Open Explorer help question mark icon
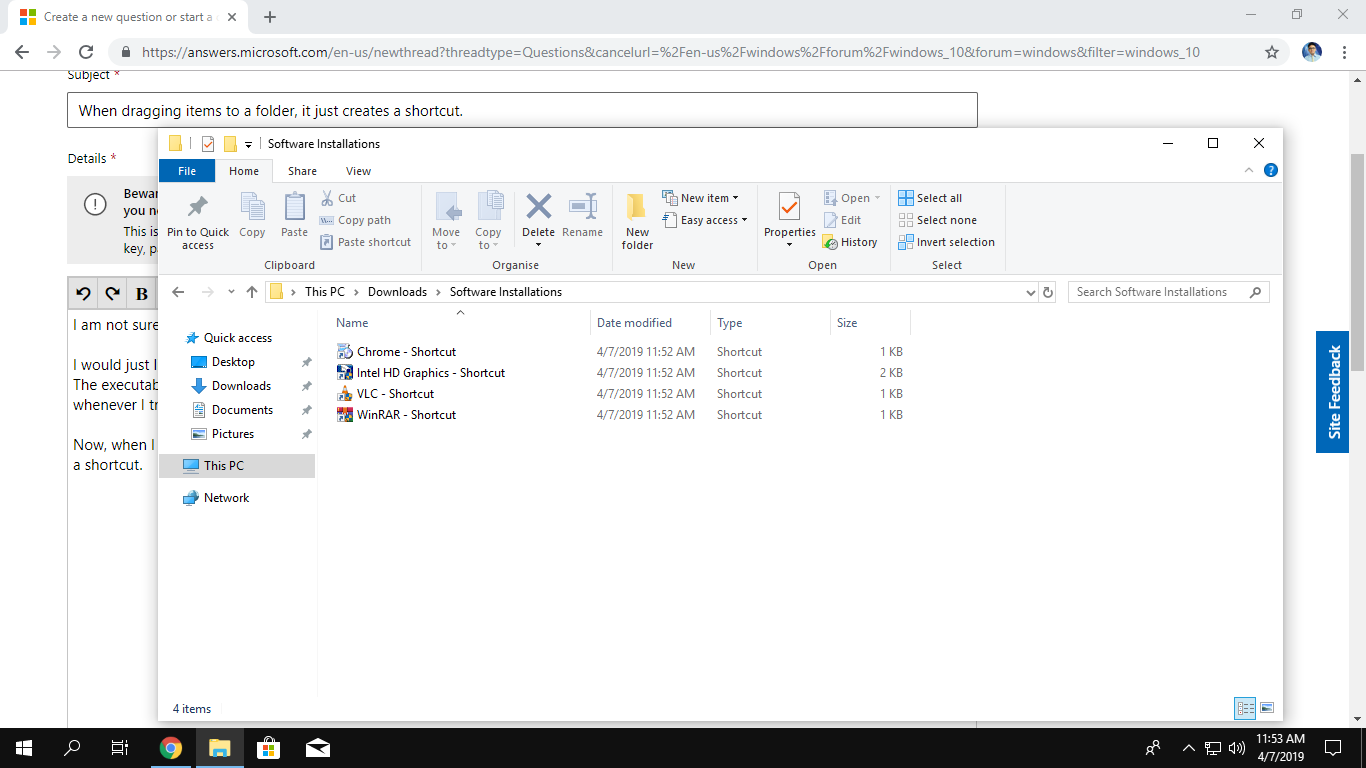1366x768 pixels. click(1270, 171)
